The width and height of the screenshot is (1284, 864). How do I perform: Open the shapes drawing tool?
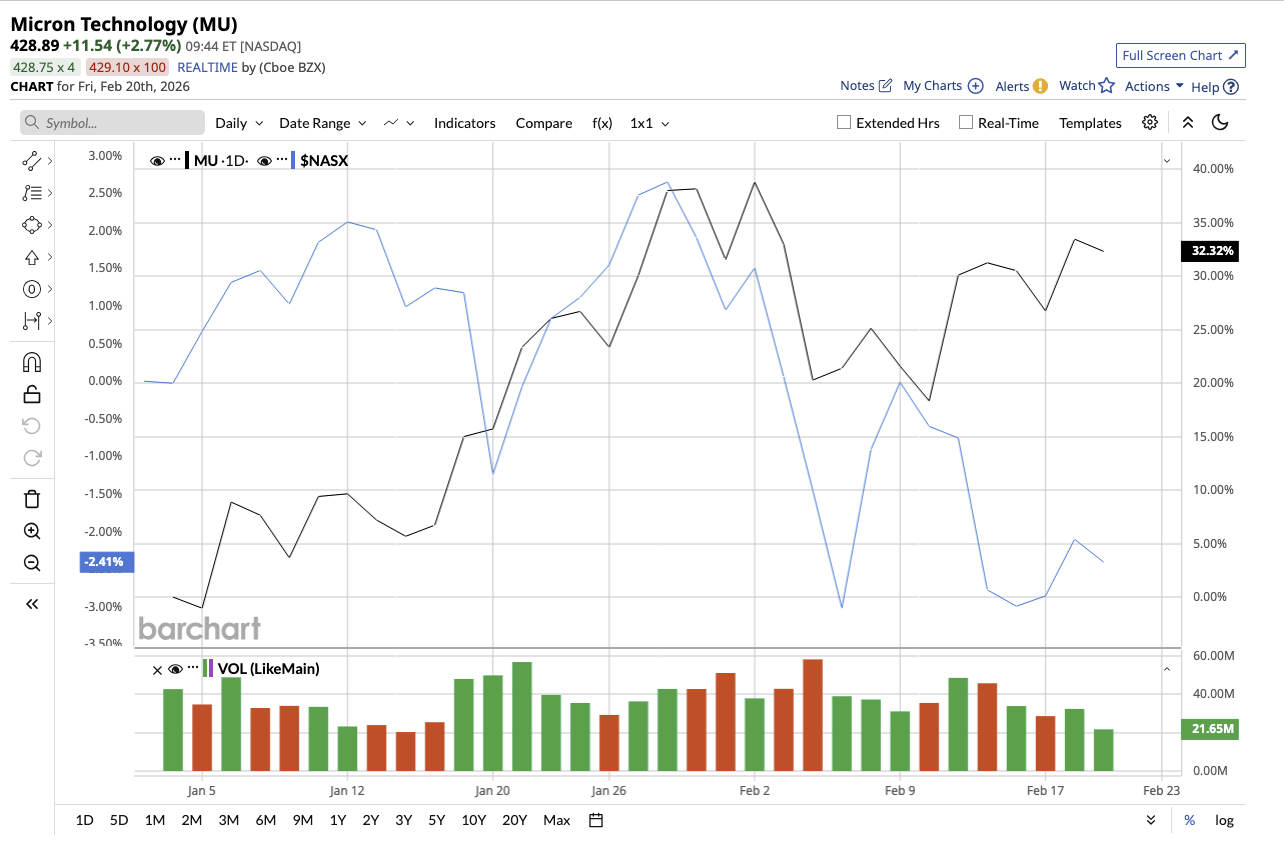pyautogui.click(x=30, y=224)
